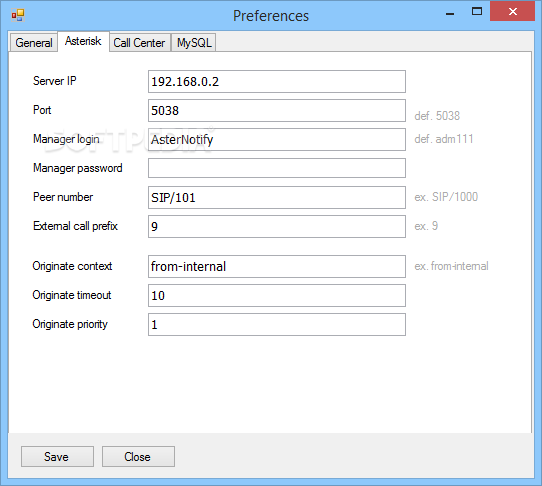
Task: Click the 'Peer number' label
Action: tap(63, 197)
